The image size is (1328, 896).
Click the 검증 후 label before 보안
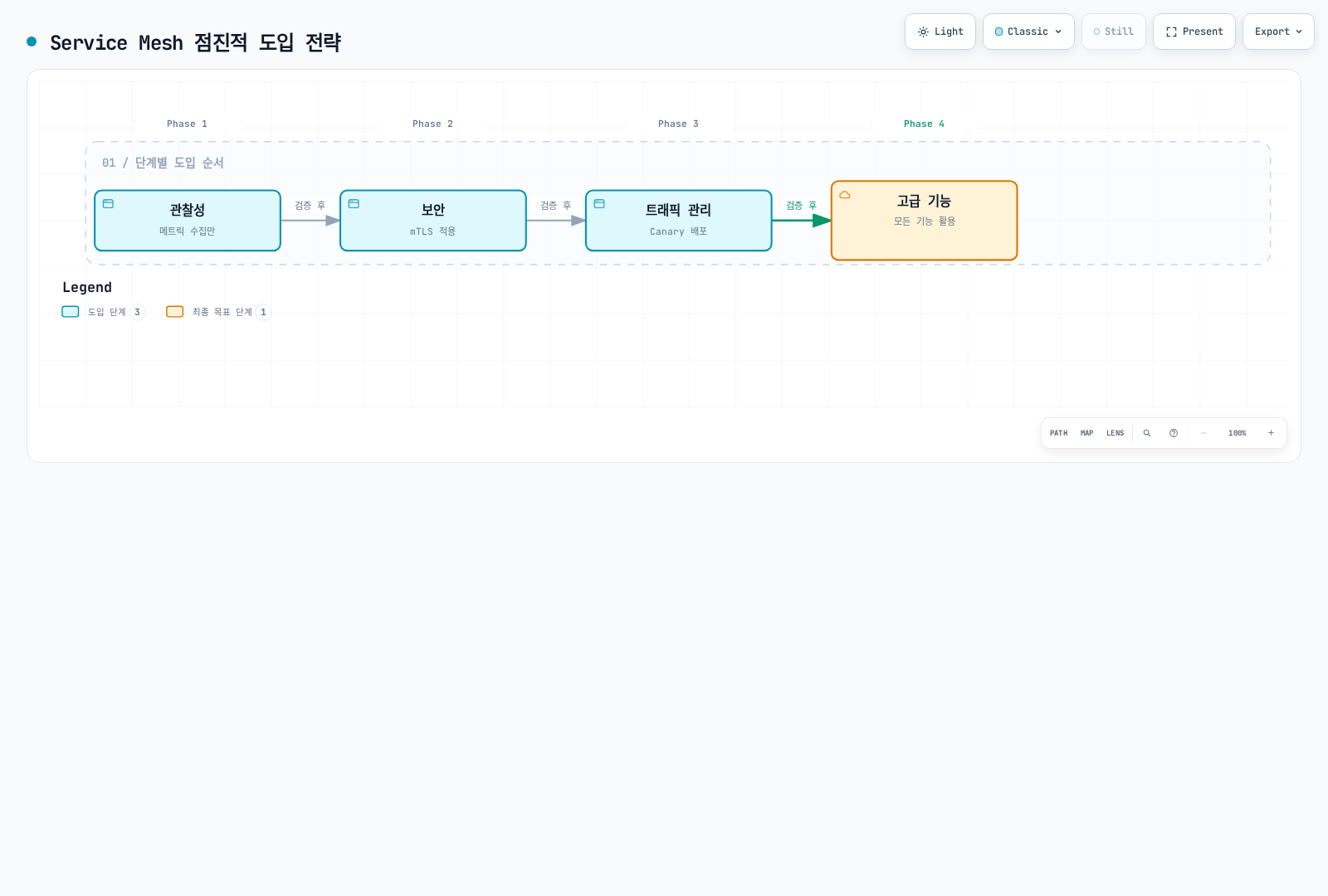coord(310,206)
